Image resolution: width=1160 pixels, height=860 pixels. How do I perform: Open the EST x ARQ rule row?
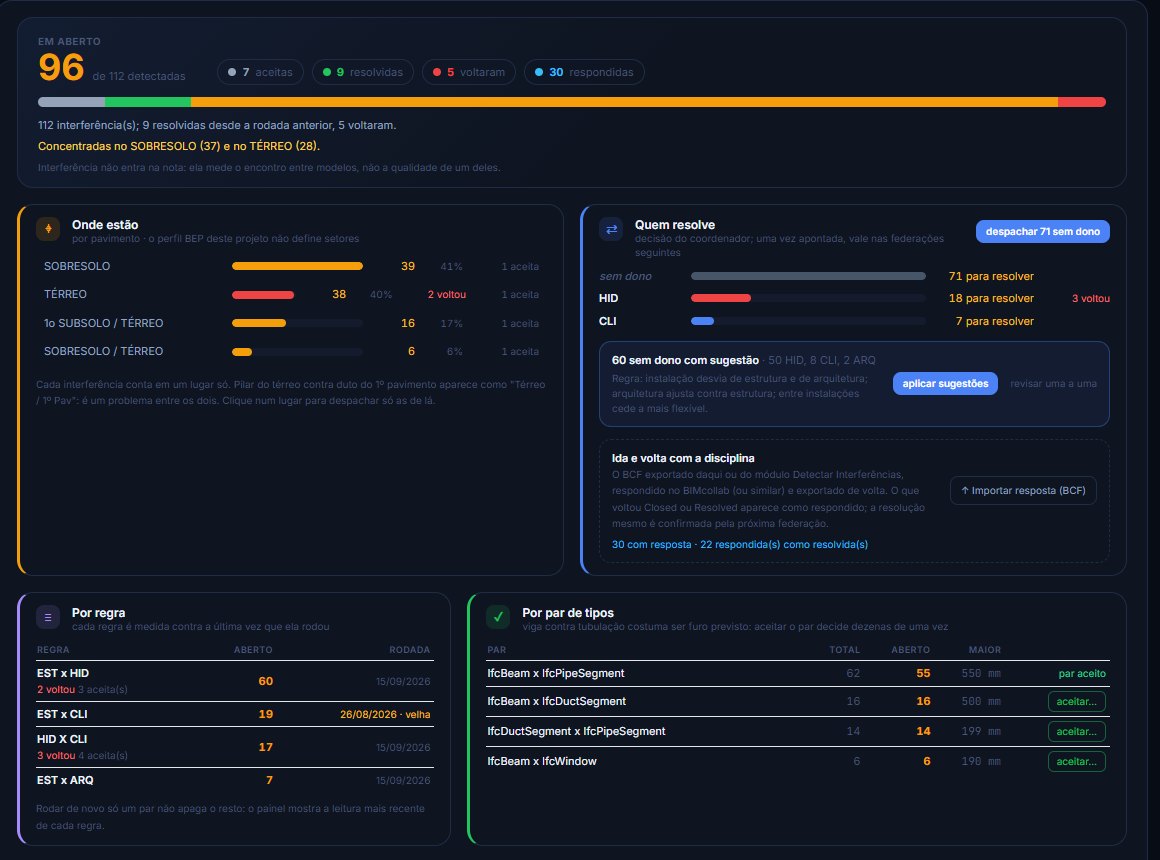pos(235,780)
